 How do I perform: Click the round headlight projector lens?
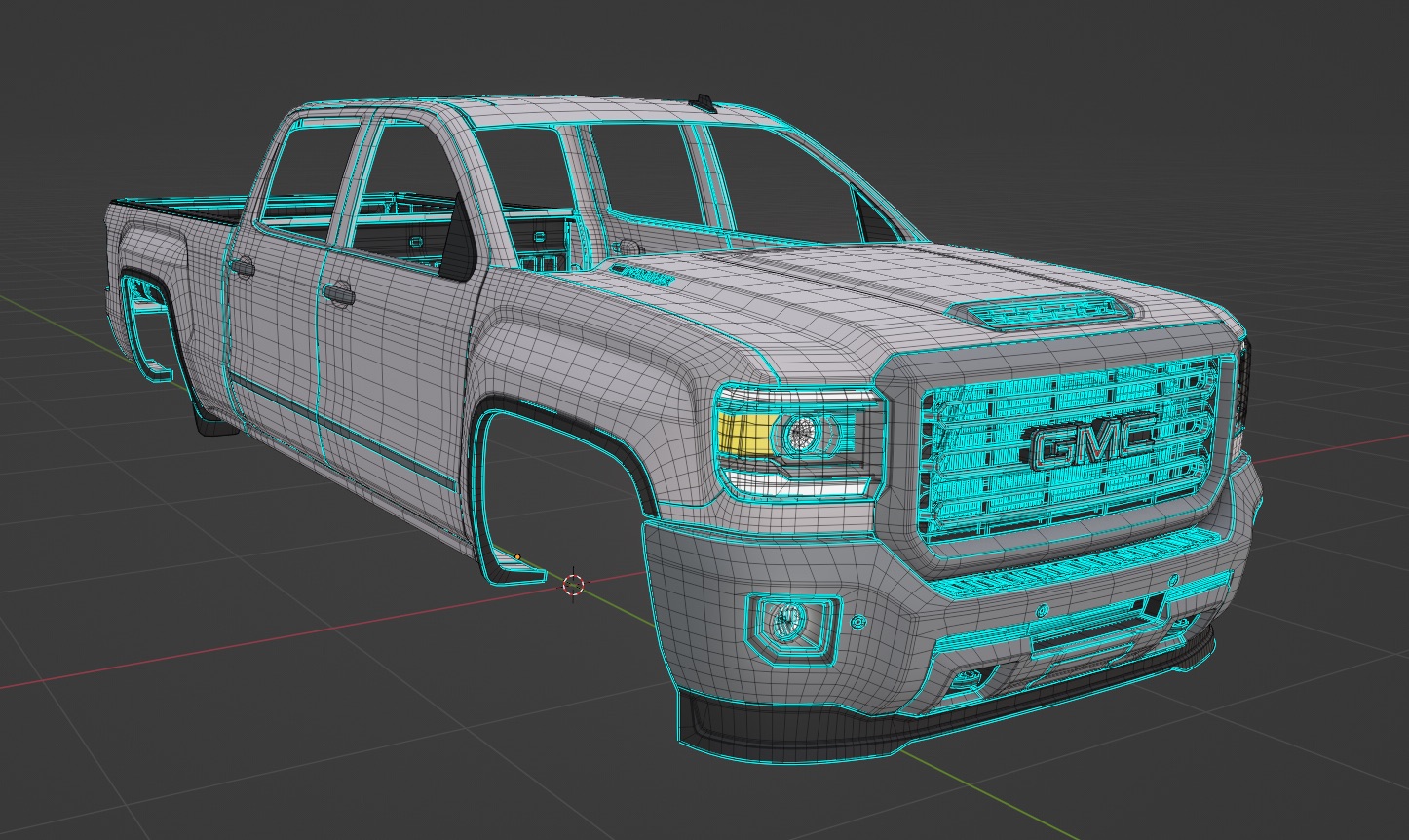click(x=803, y=432)
